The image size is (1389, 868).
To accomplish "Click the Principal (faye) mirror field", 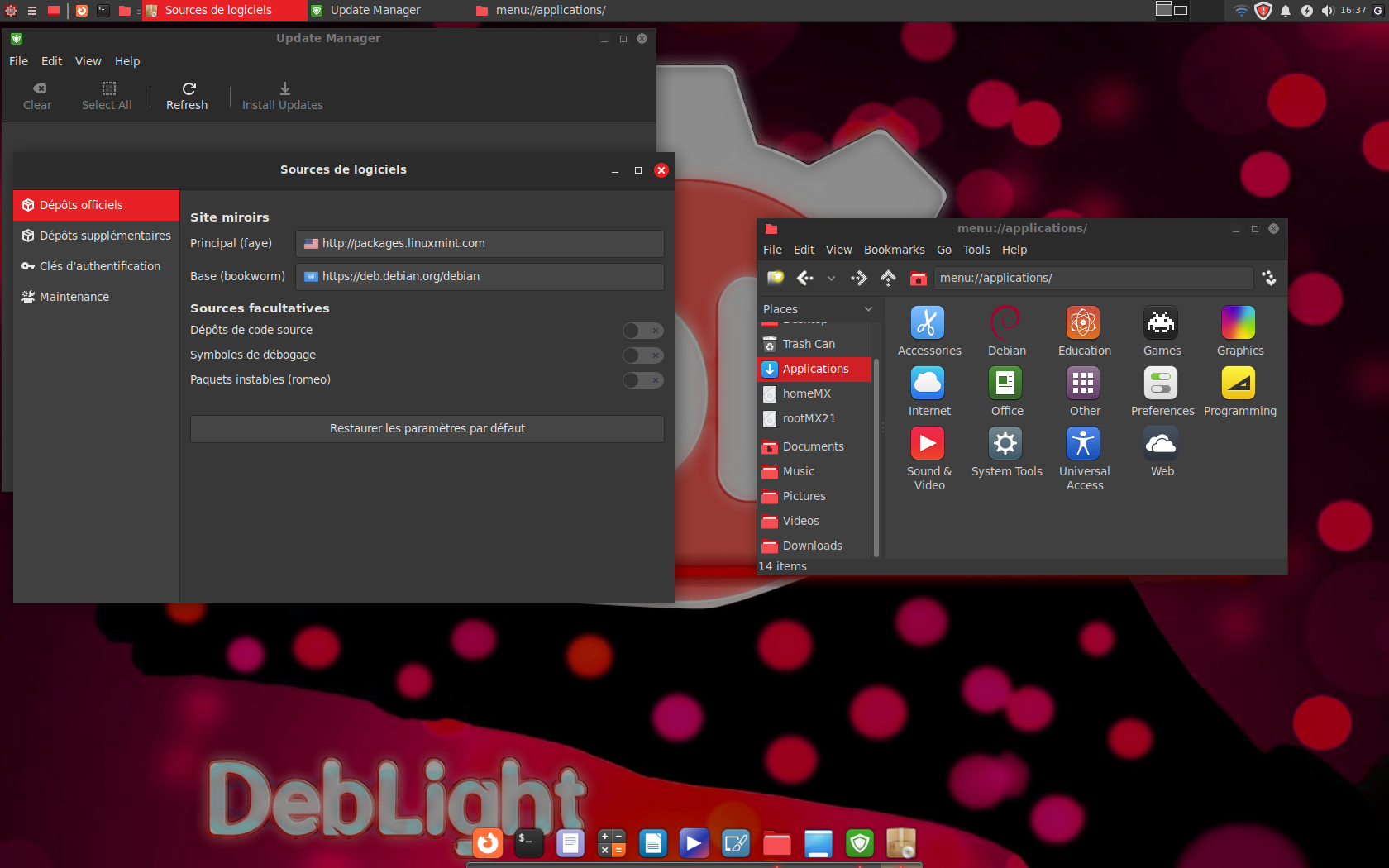I will (x=480, y=243).
